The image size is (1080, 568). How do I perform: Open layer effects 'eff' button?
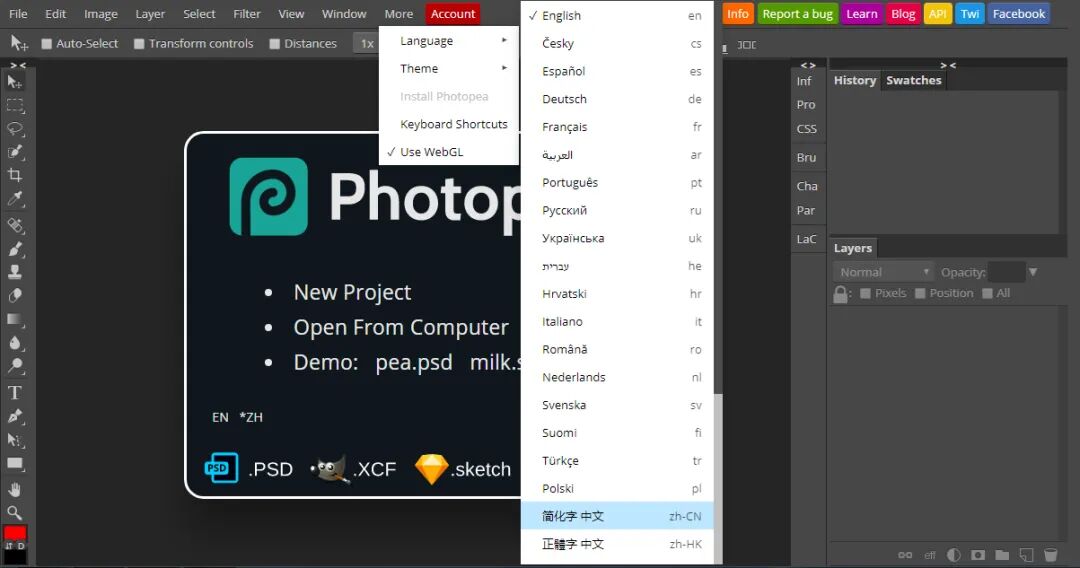[x=930, y=555]
